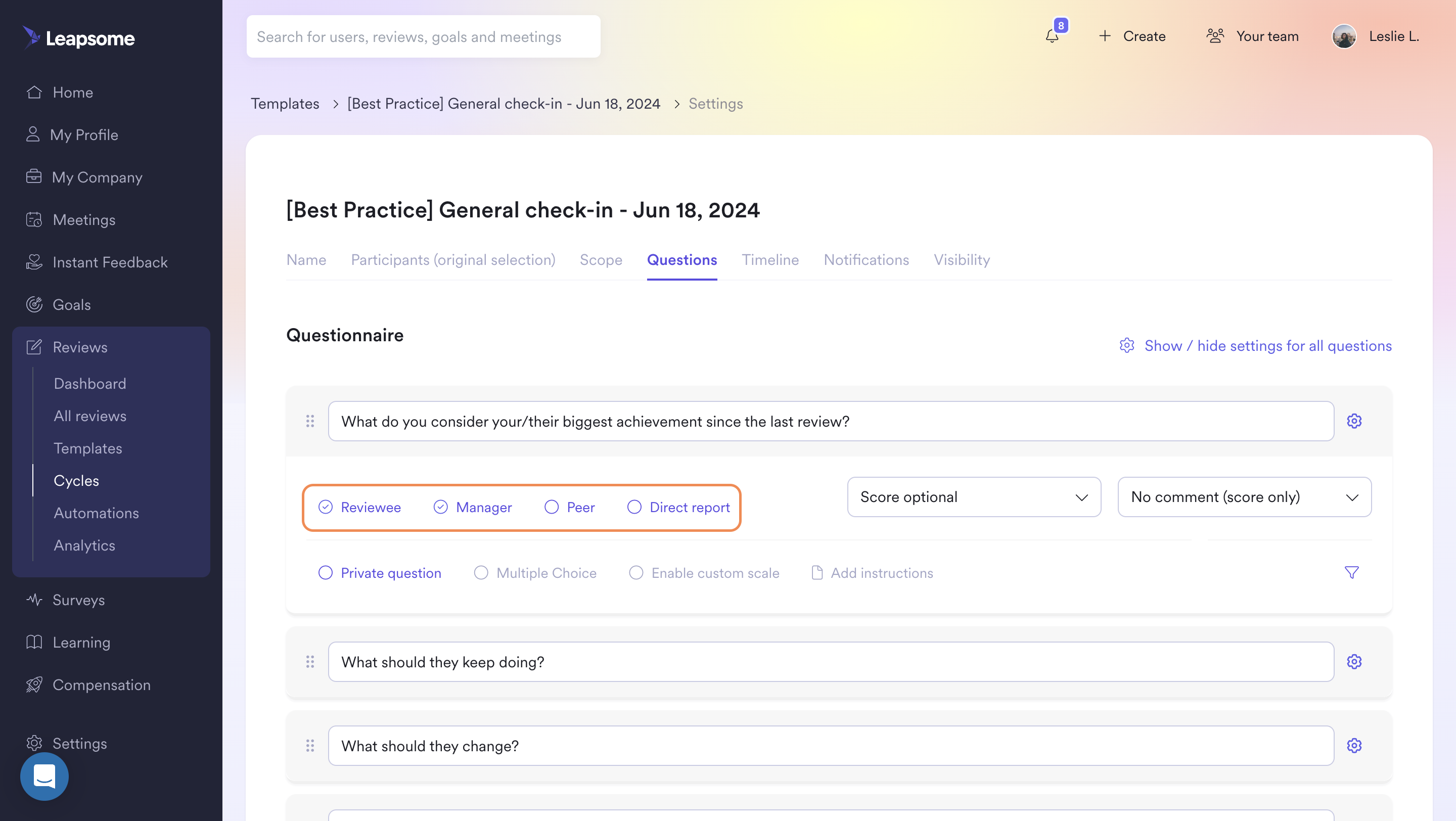Open the chat support bubble
This screenshot has width=1456, height=821.
44,776
